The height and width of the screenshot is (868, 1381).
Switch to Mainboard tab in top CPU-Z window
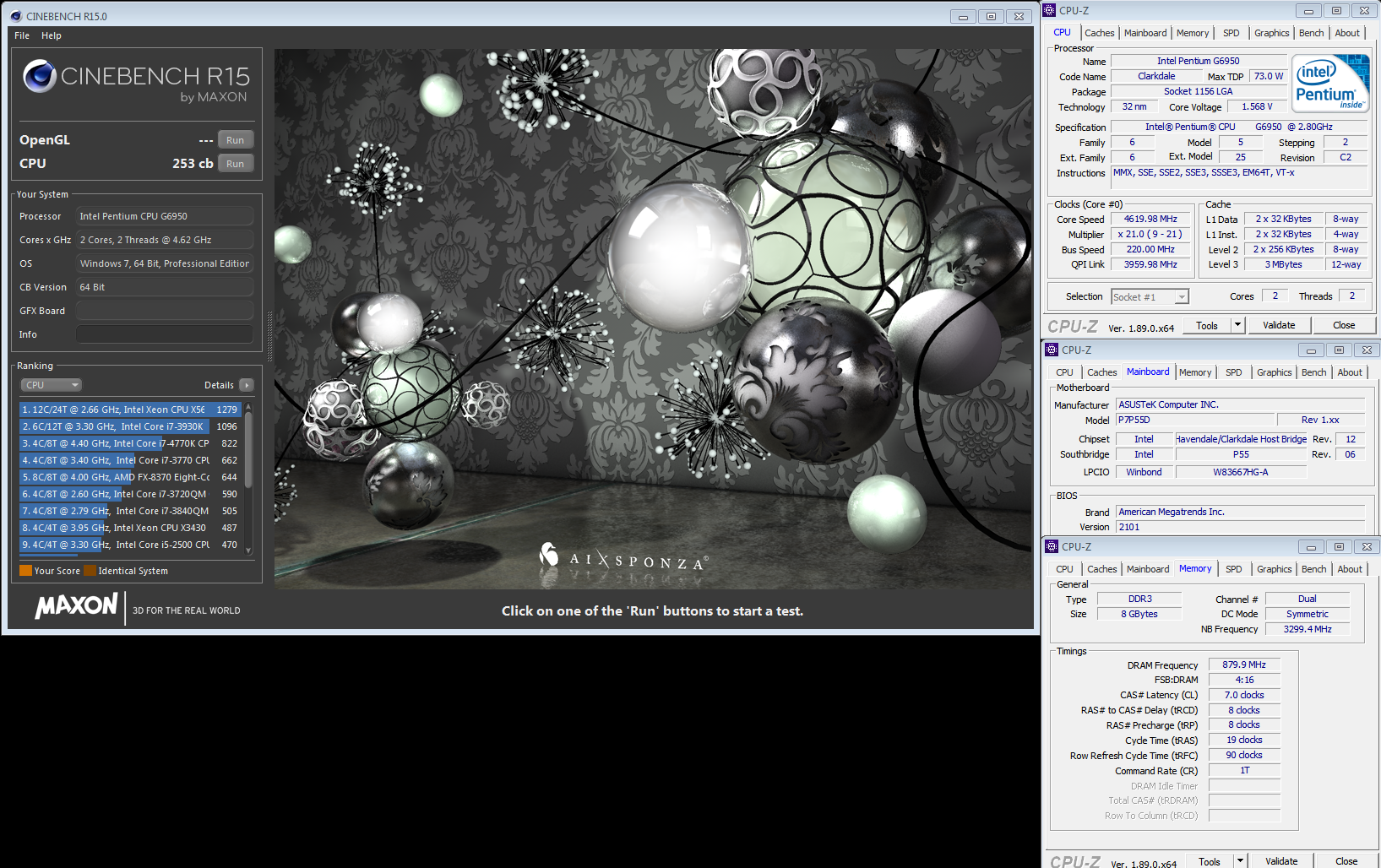(1145, 33)
